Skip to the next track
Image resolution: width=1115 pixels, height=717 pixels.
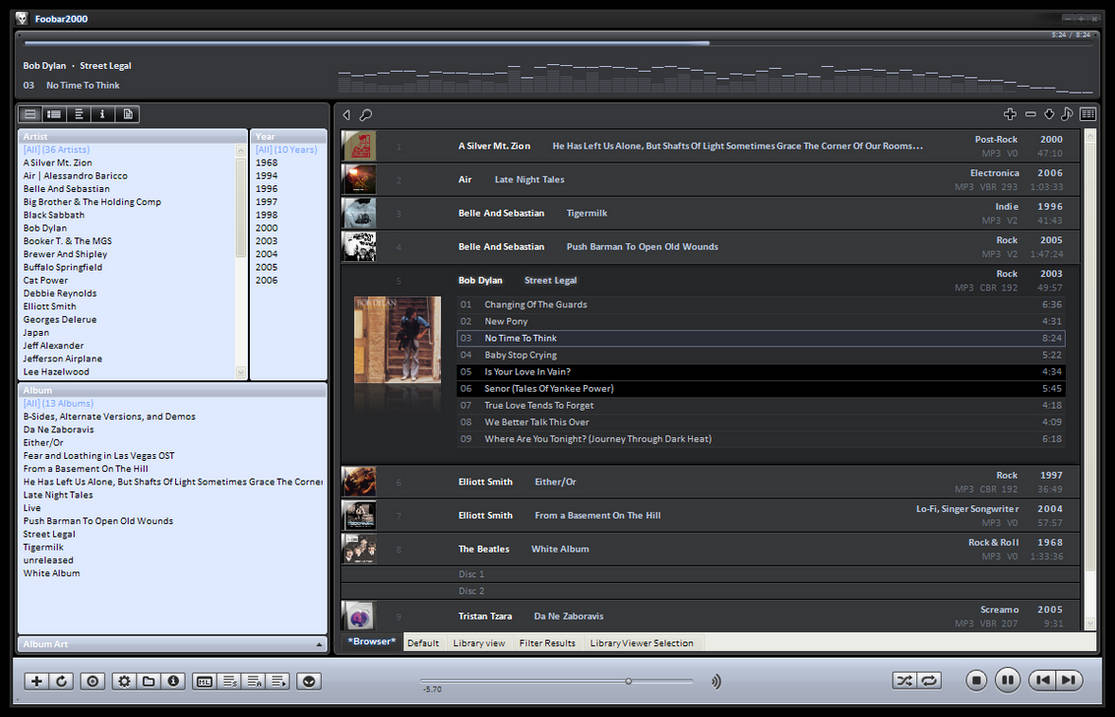pyautogui.click(x=1069, y=680)
